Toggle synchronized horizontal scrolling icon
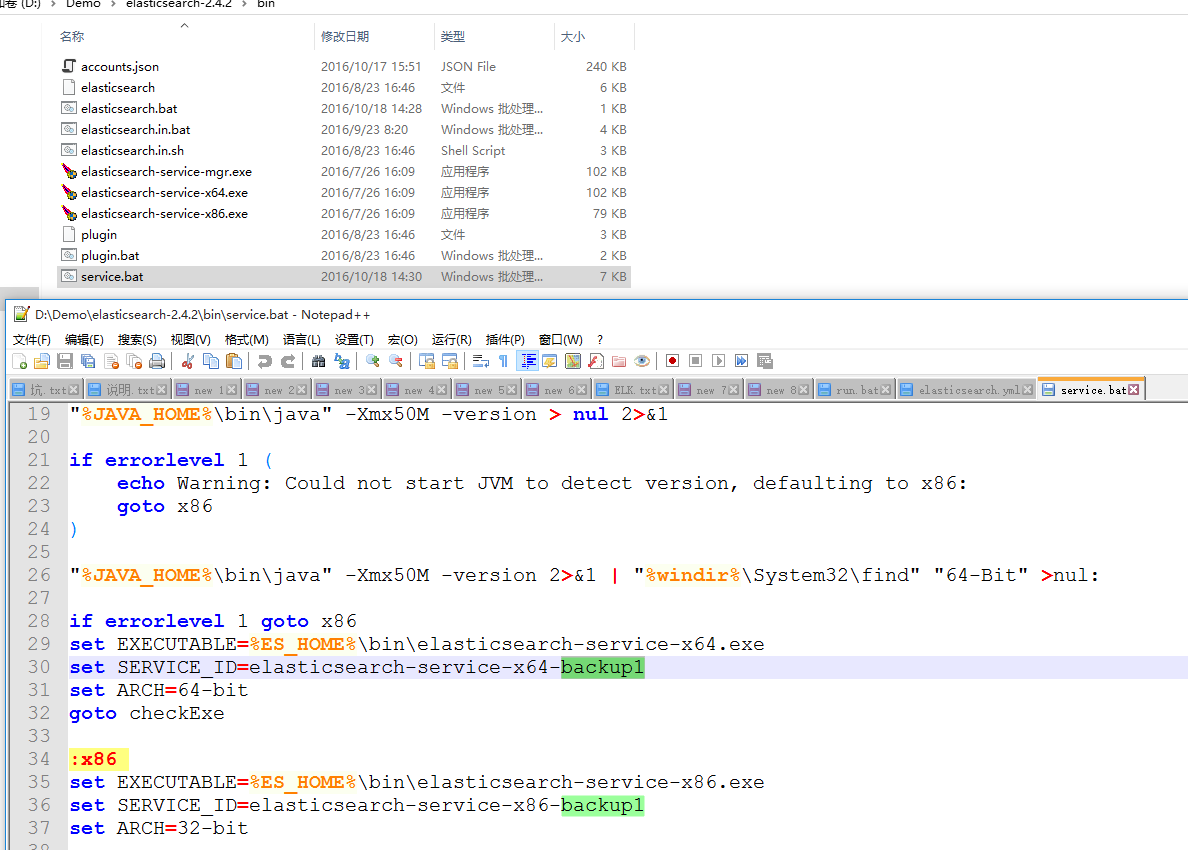 450,361
